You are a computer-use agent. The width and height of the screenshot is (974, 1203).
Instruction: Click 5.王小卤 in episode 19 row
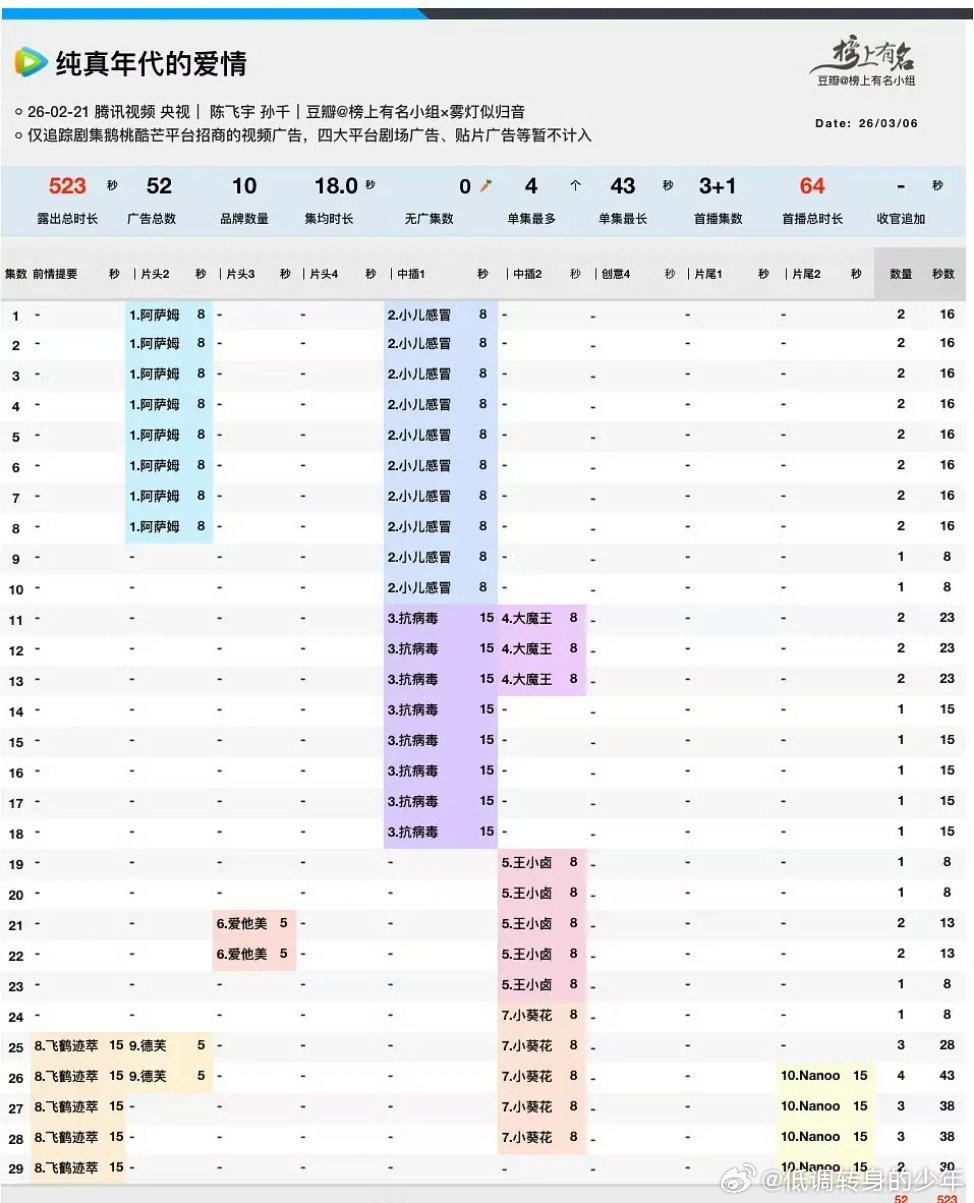click(x=527, y=862)
